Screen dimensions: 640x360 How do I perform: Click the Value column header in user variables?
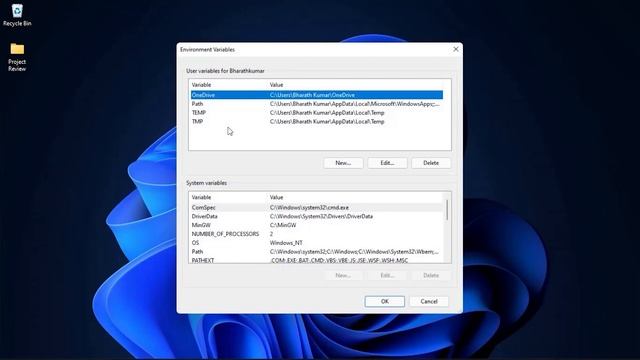point(276,85)
